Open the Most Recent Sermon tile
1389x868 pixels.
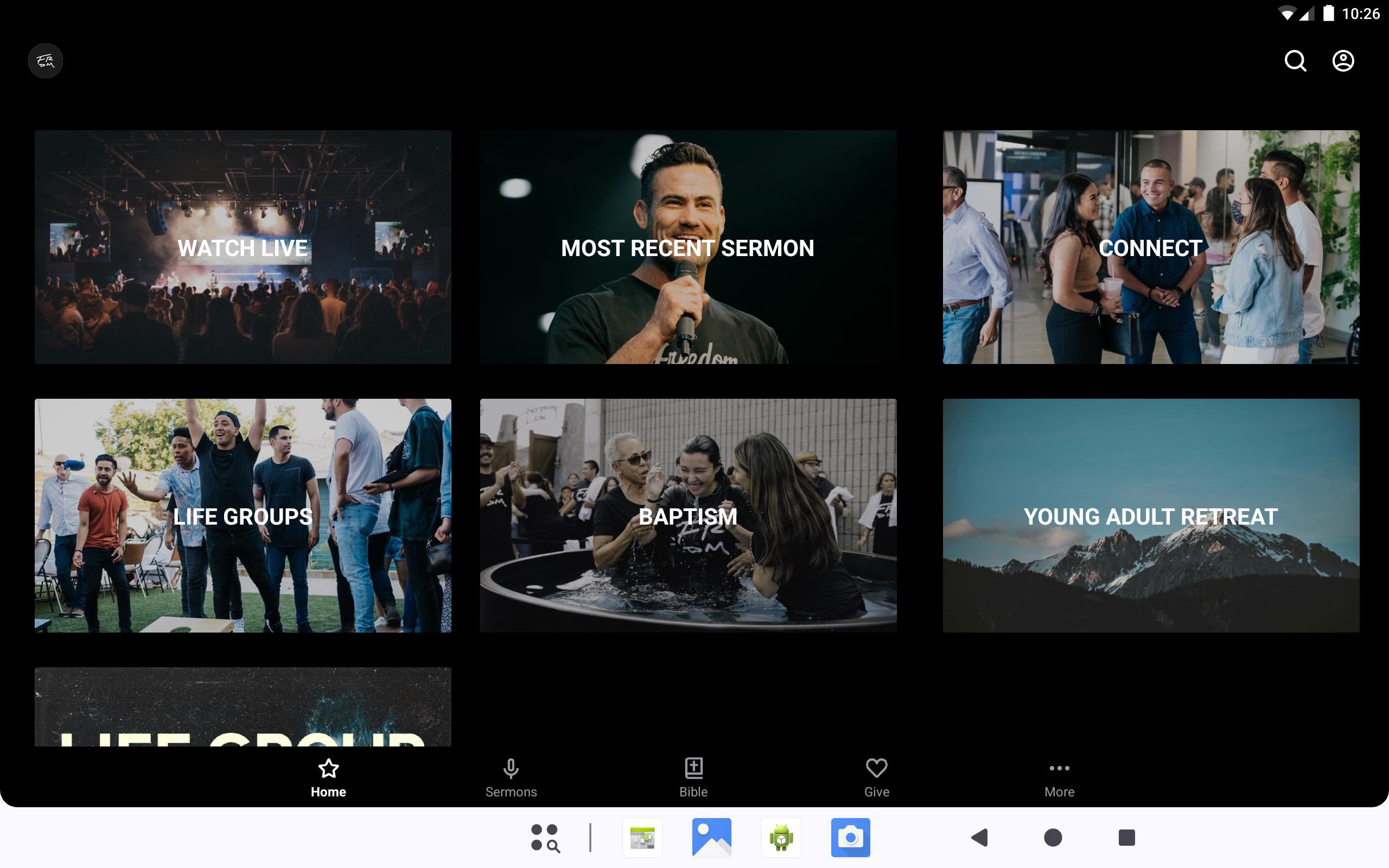point(687,247)
